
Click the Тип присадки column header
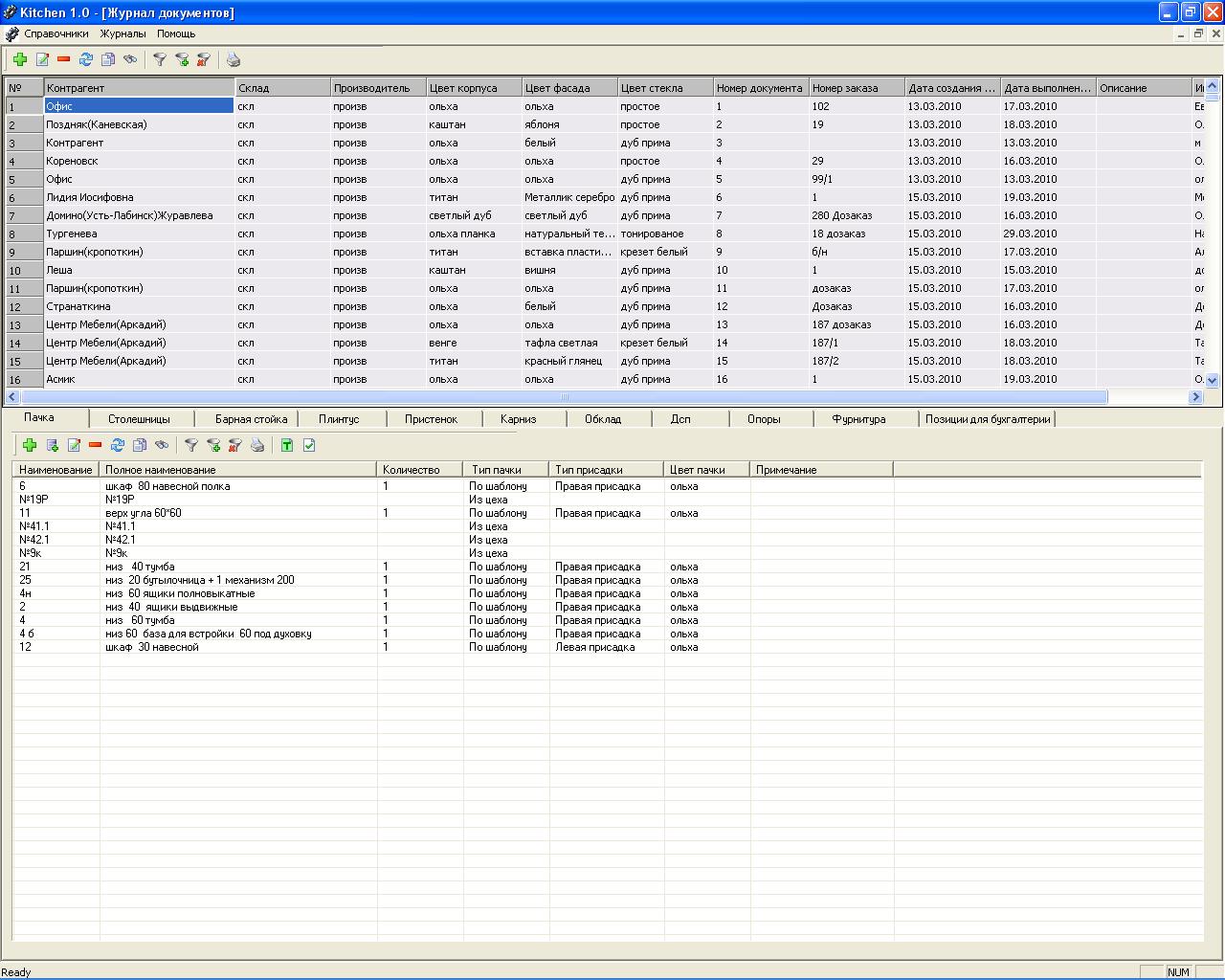click(x=605, y=470)
